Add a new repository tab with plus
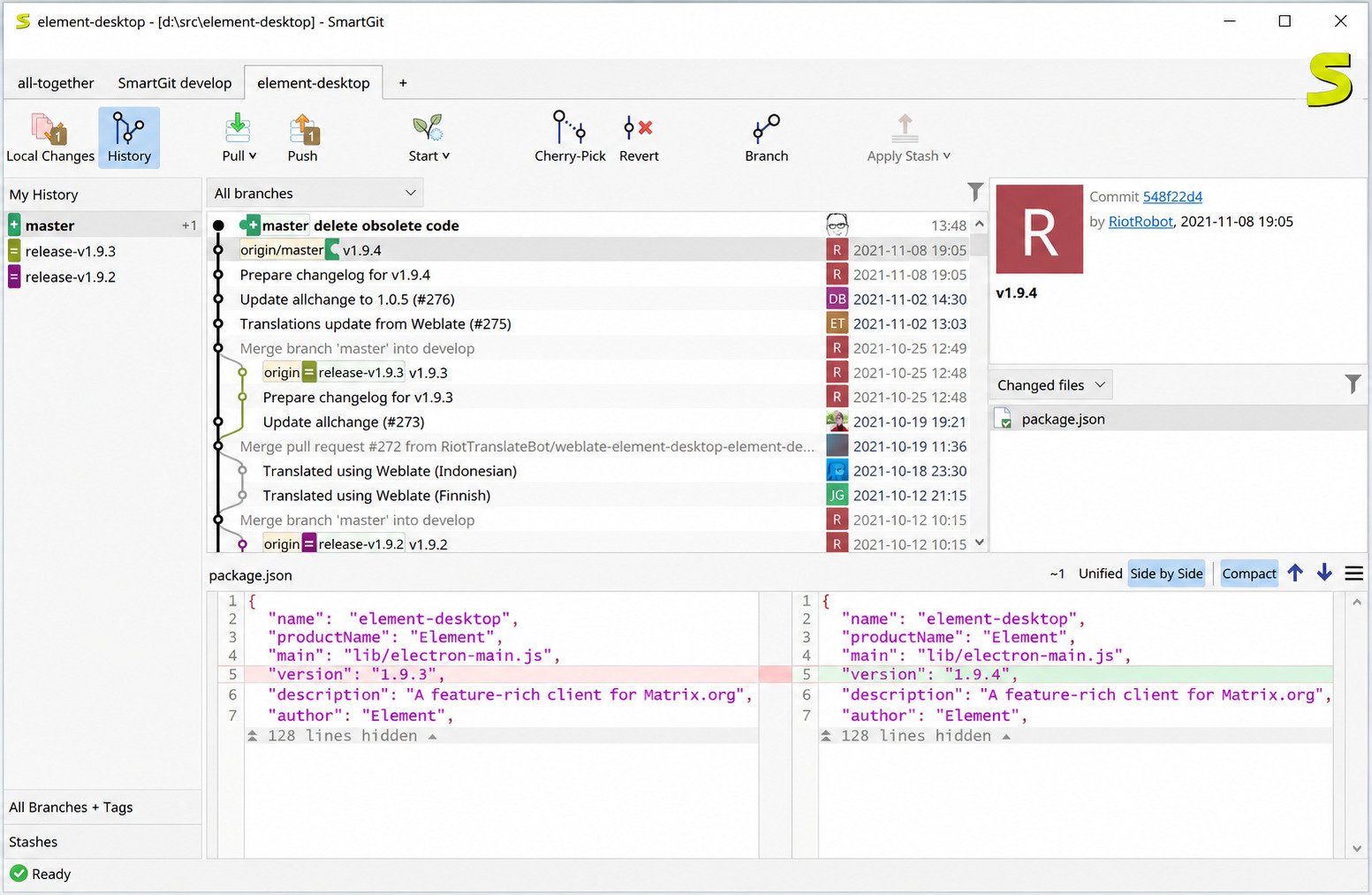Viewport: 1372px width, 895px height. tap(403, 83)
